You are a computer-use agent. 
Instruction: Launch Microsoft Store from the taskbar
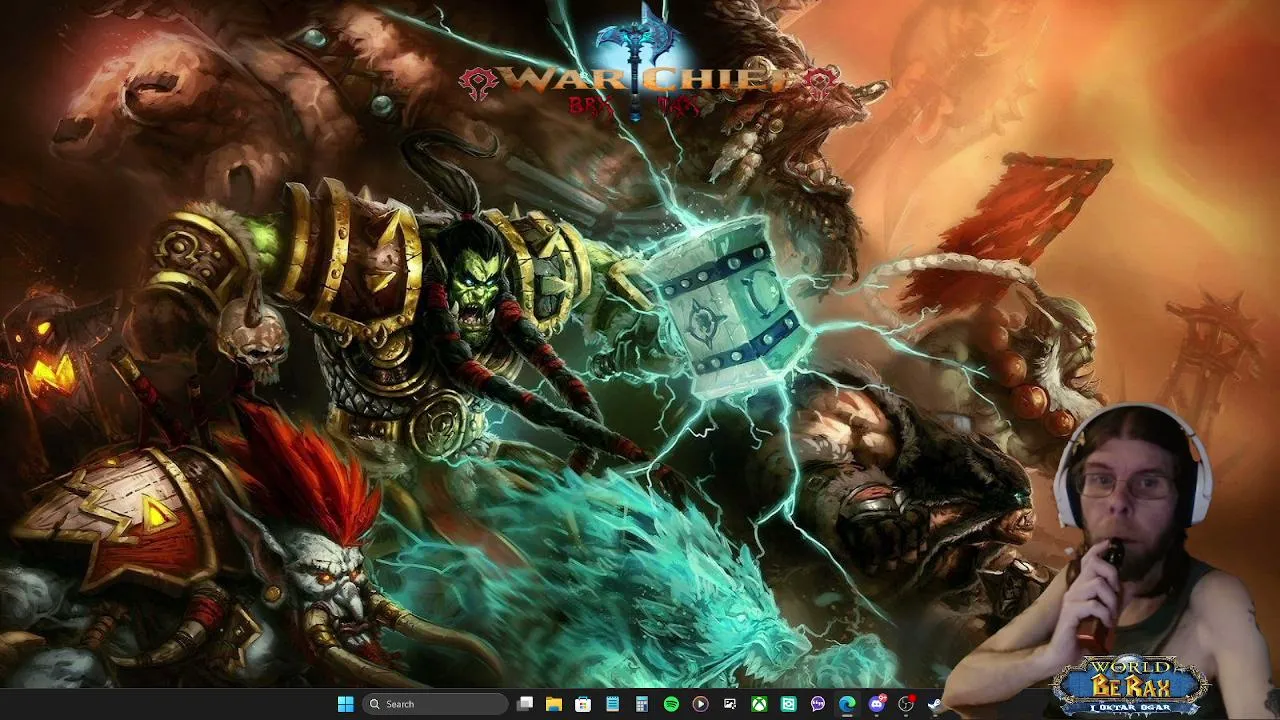(x=583, y=704)
